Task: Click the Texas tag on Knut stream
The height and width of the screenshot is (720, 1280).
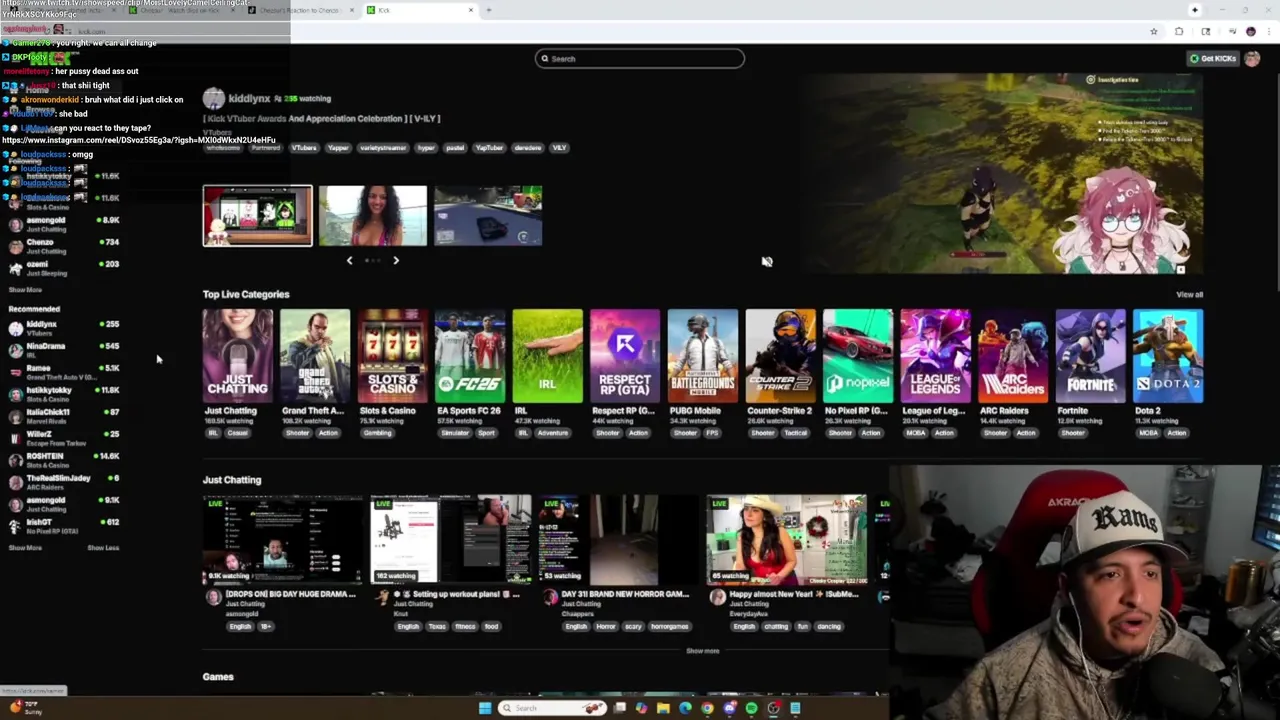Action: tap(437, 626)
